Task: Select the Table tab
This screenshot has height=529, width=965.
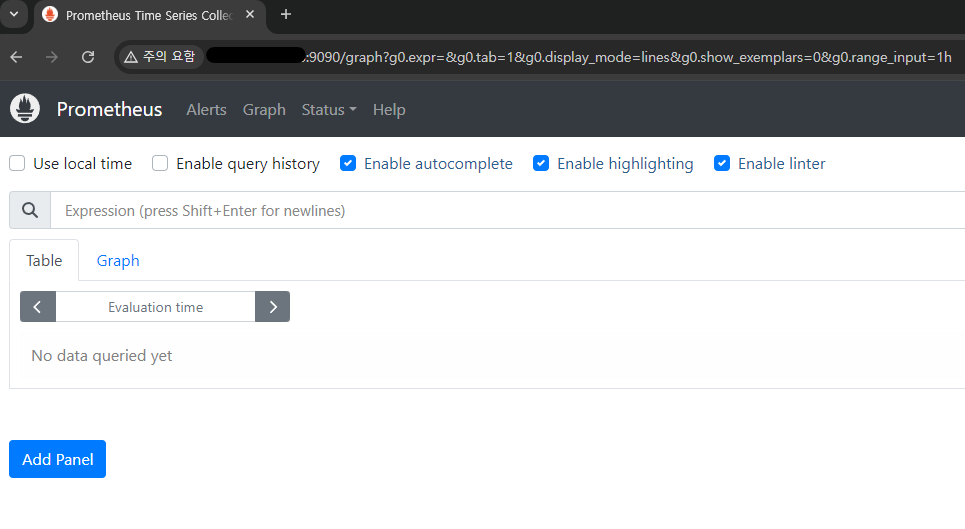Action: pyautogui.click(x=44, y=260)
